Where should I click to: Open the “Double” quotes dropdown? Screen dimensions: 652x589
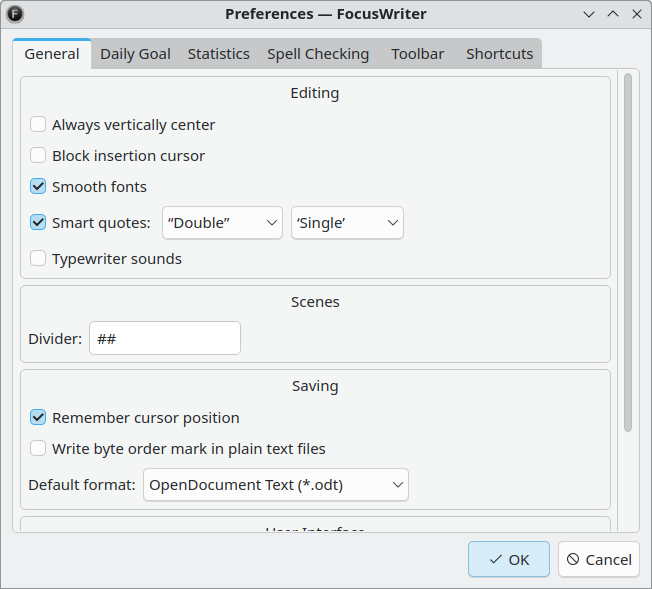tap(222, 223)
